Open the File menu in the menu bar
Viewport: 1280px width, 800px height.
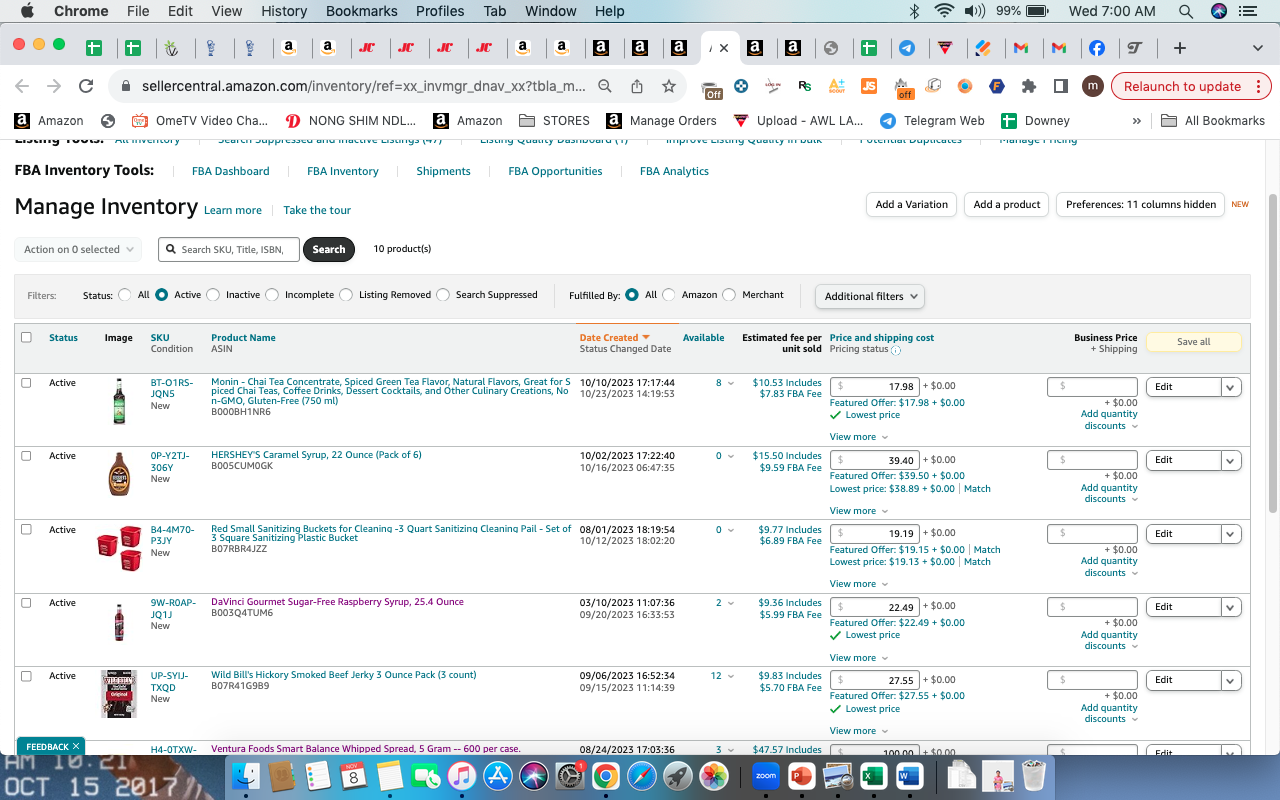[138, 11]
